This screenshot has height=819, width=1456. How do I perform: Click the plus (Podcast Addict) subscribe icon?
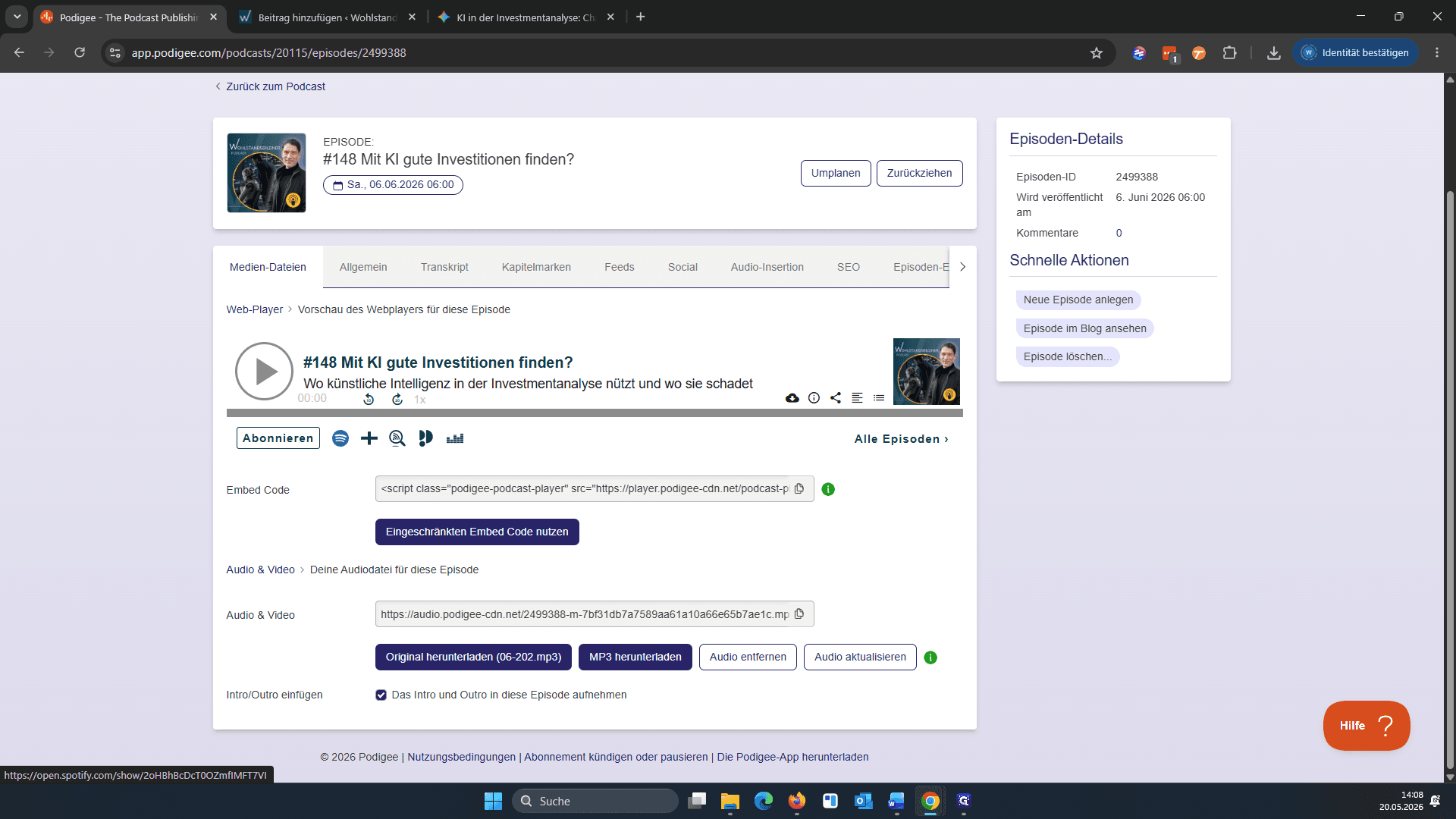coord(369,438)
